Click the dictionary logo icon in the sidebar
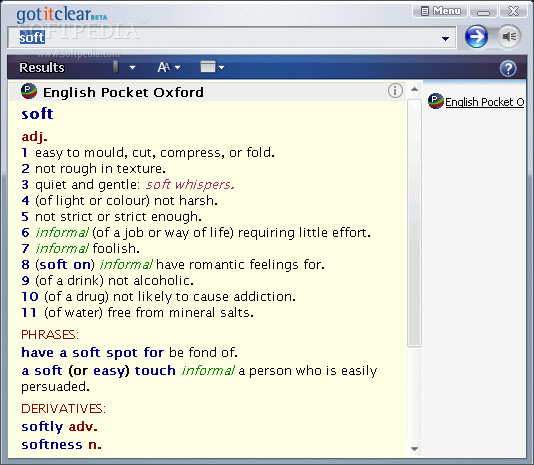 click(x=436, y=101)
